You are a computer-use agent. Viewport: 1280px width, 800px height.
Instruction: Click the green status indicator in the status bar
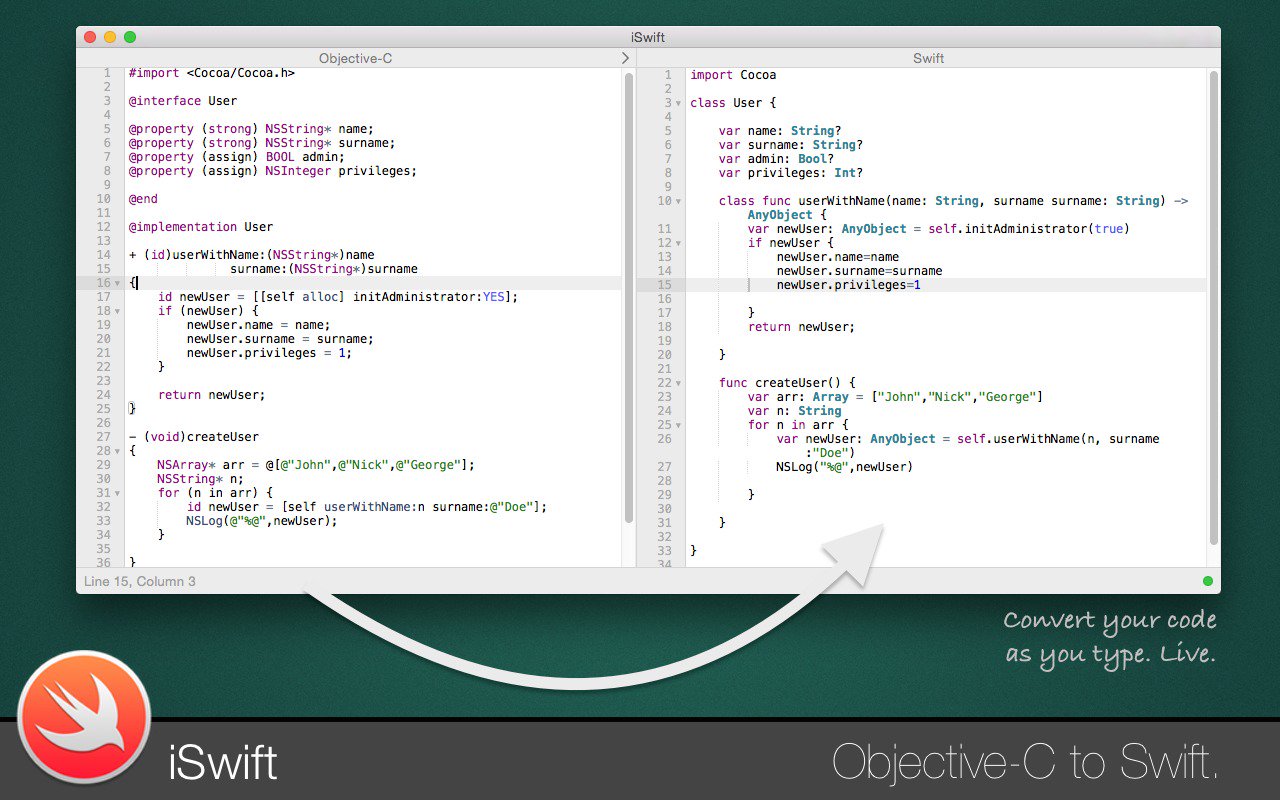(x=1207, y=580)
